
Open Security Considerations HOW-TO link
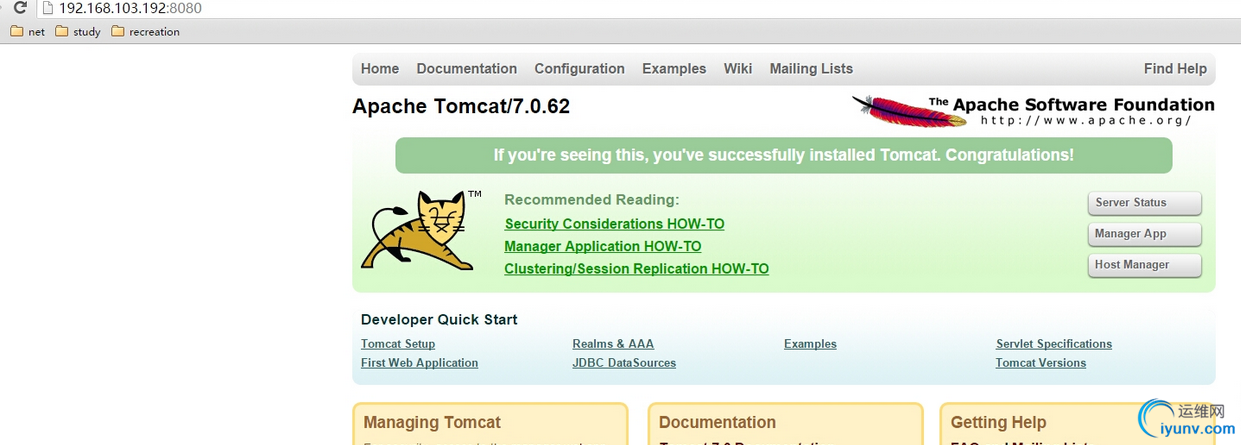click(x=614, y=224)
